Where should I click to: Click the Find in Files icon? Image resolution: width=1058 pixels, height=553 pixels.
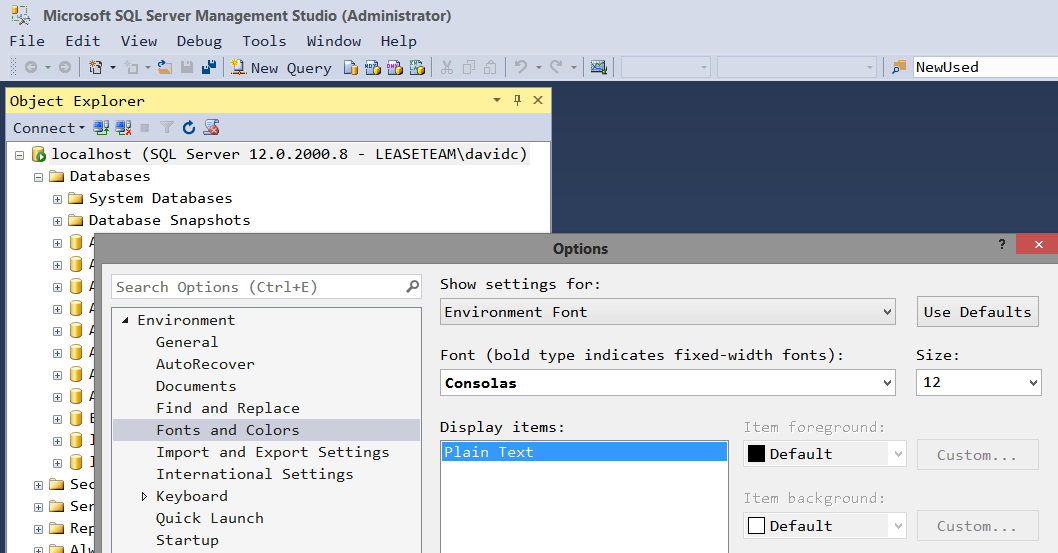tap(899, 67)
